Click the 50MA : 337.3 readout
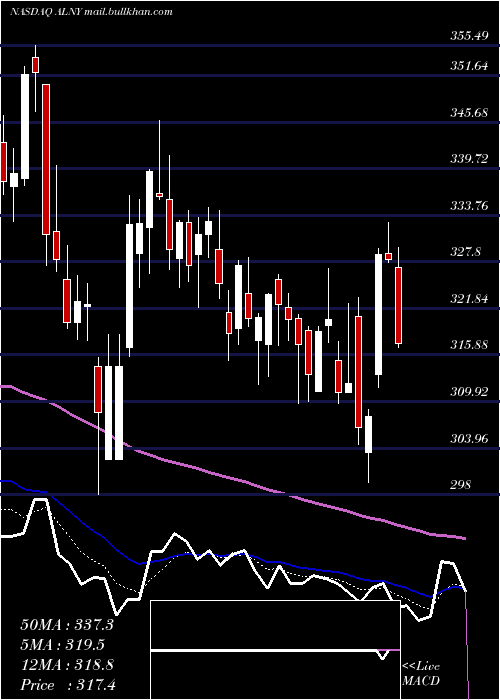 click(x=67, y=625)
